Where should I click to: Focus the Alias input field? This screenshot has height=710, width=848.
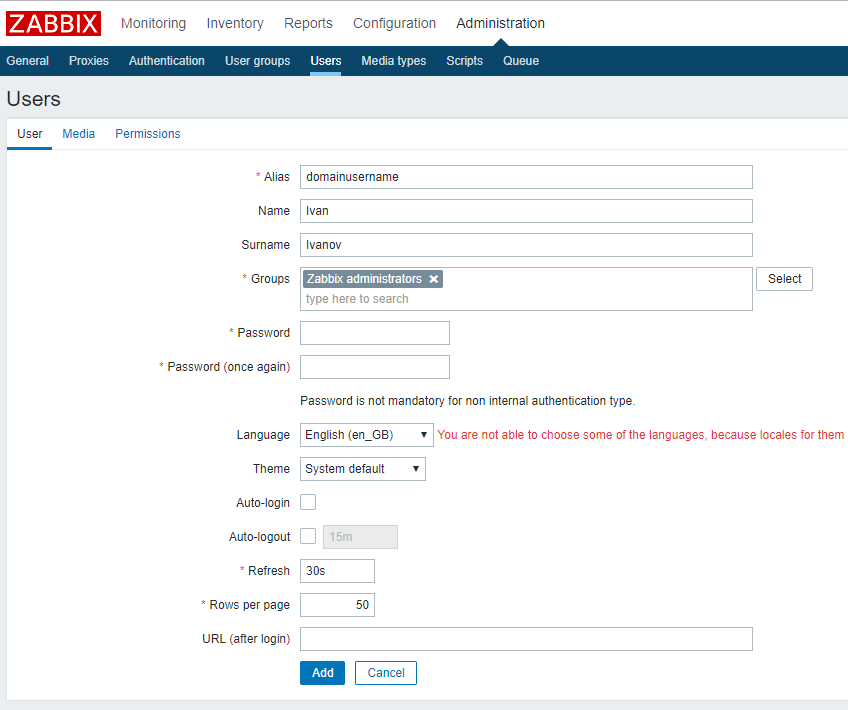526,177
